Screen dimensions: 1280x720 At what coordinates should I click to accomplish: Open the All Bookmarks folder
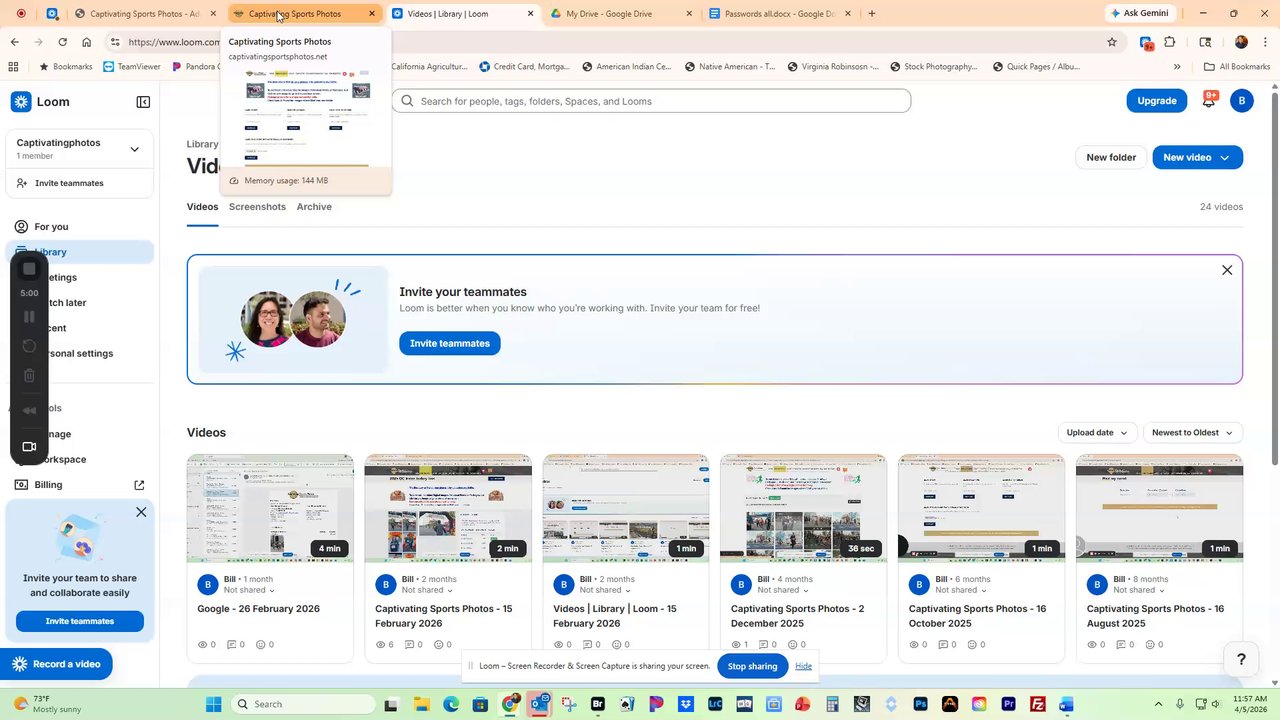pos(1237,67)
